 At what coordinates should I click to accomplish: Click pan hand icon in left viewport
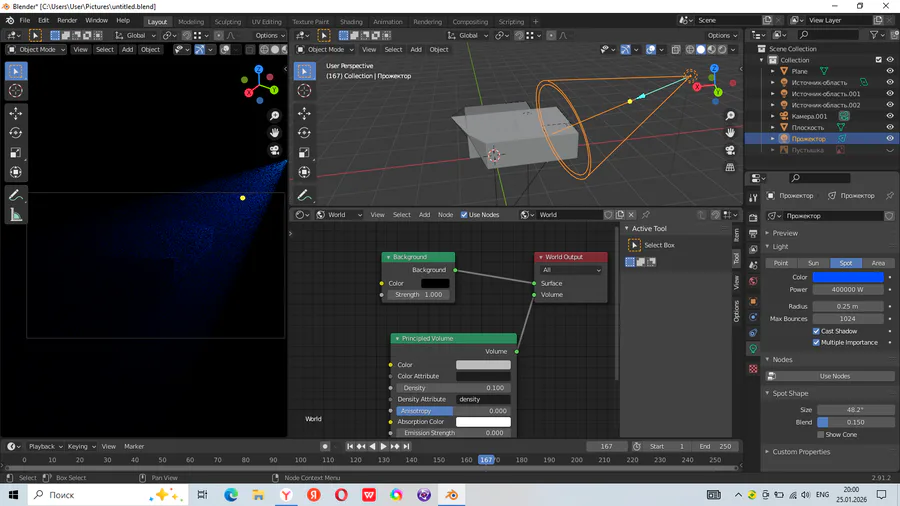pyautogui.click(x=274, y=133)
